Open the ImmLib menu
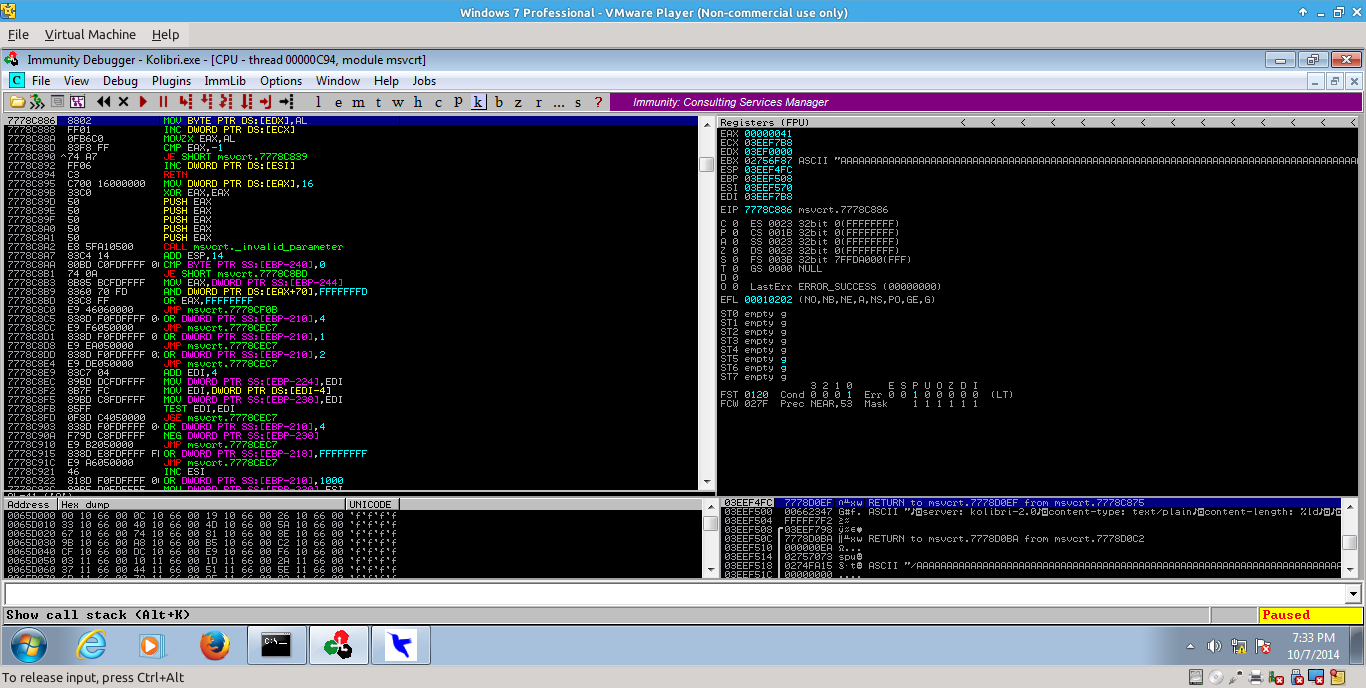 tap(225, 81)
